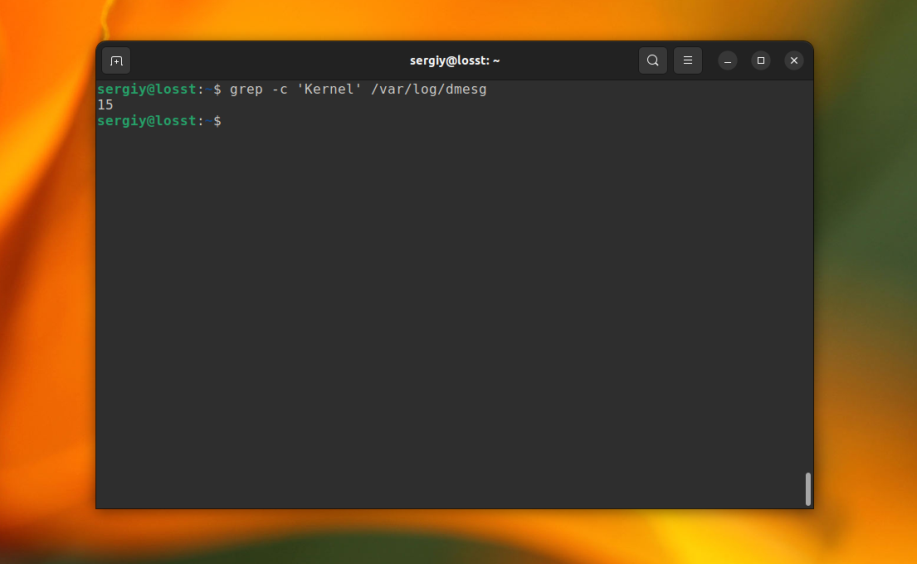Viewport: 917px width, 564px height.
Task: Click the terminal vertical scrollbar handle
Action: click(808, 489)
